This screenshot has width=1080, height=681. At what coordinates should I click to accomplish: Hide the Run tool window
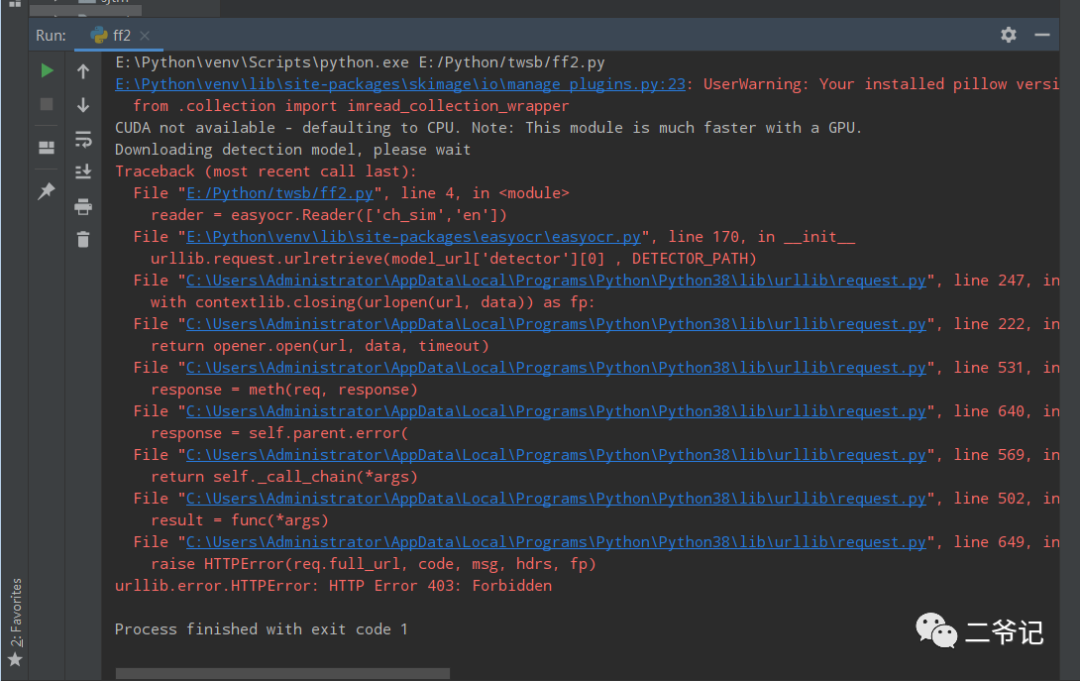tap(1043, 35)
